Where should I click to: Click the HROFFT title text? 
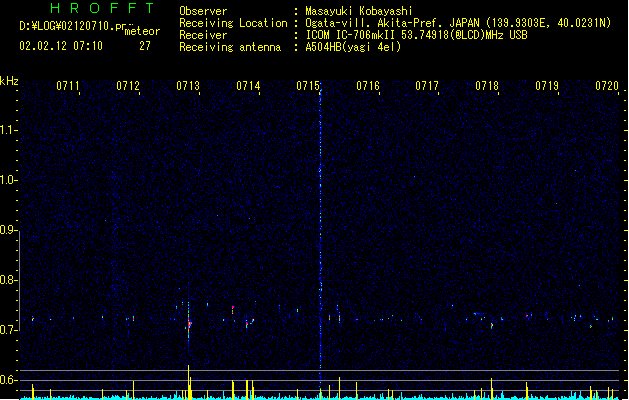tap(102, 8)
